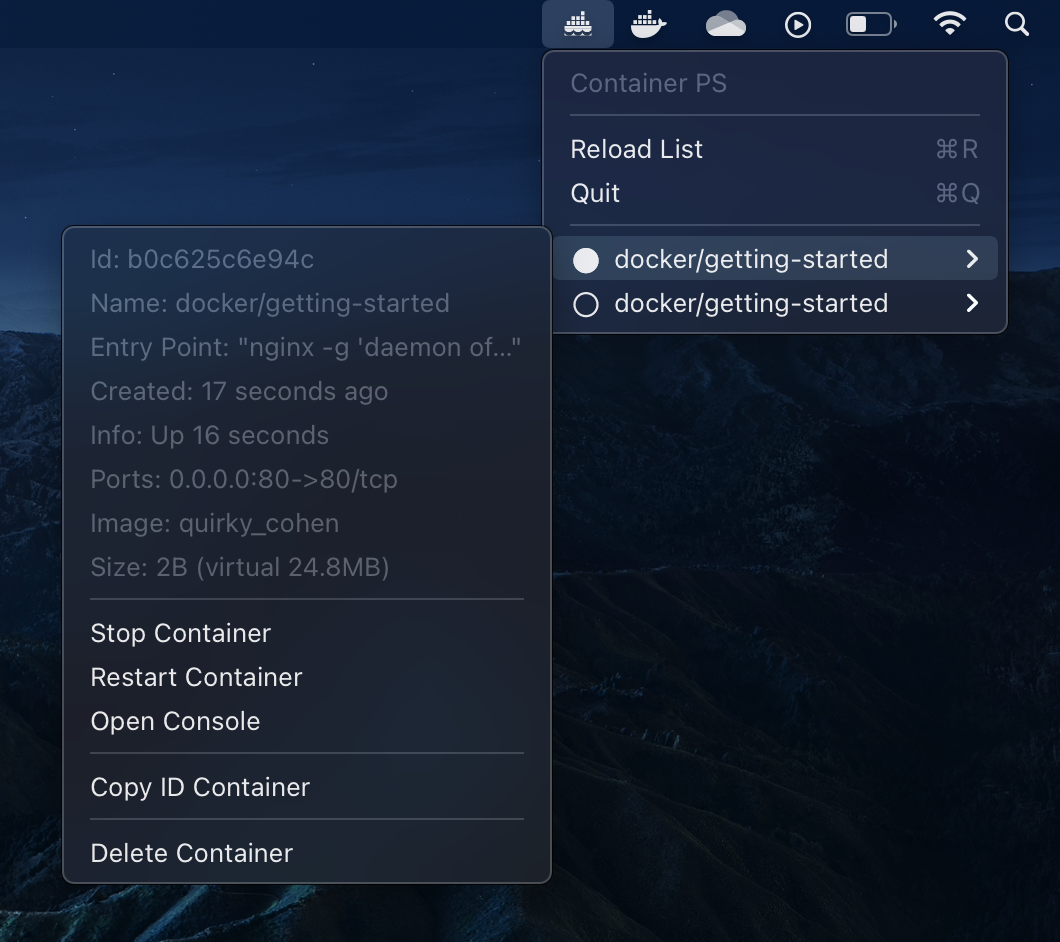Open the Wi-Fi menu bar icon
The width and height of the screenshot is (1060, 942).
click(x=949, y=24)
